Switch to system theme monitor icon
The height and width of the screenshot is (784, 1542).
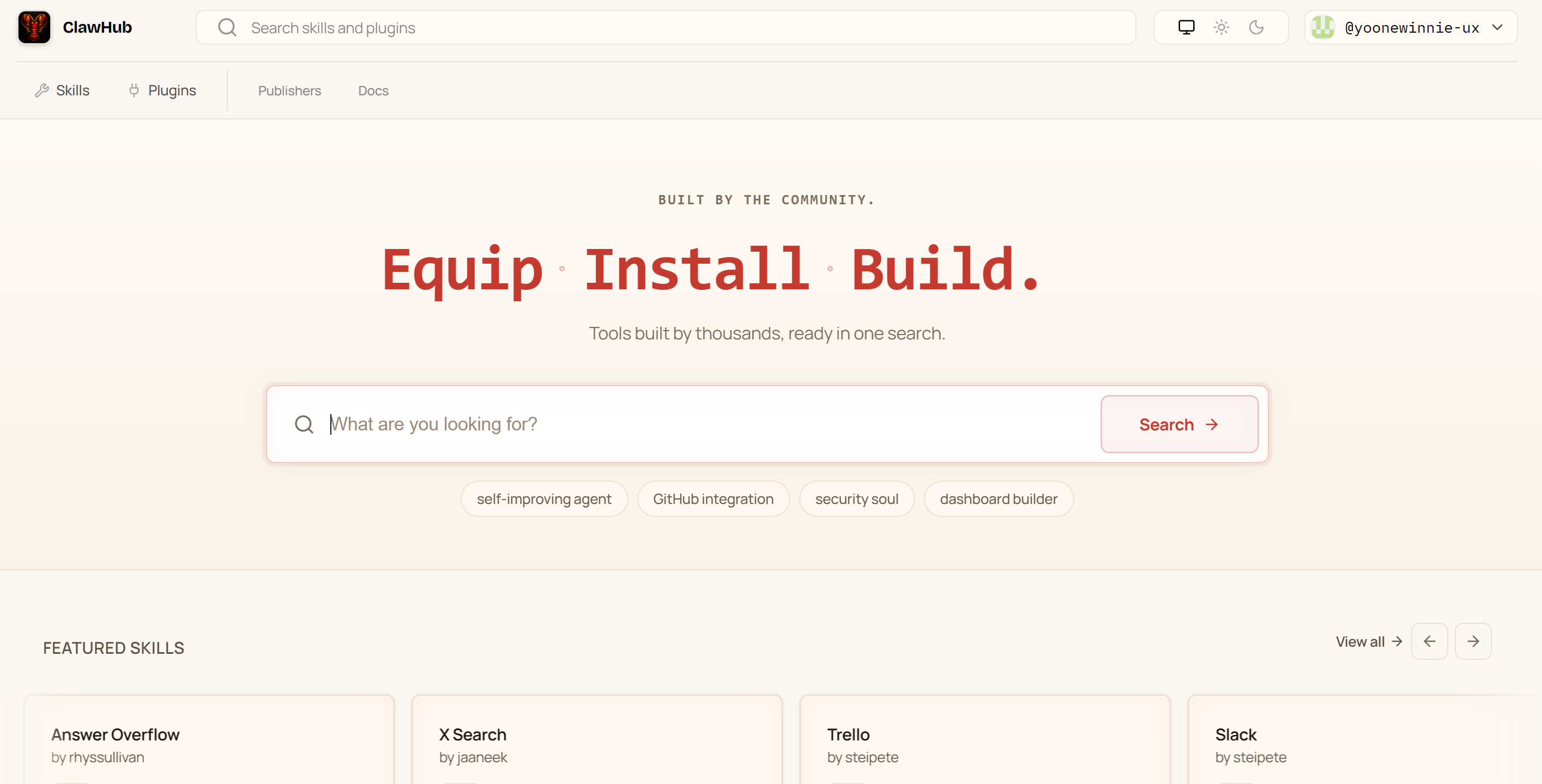1186,28
